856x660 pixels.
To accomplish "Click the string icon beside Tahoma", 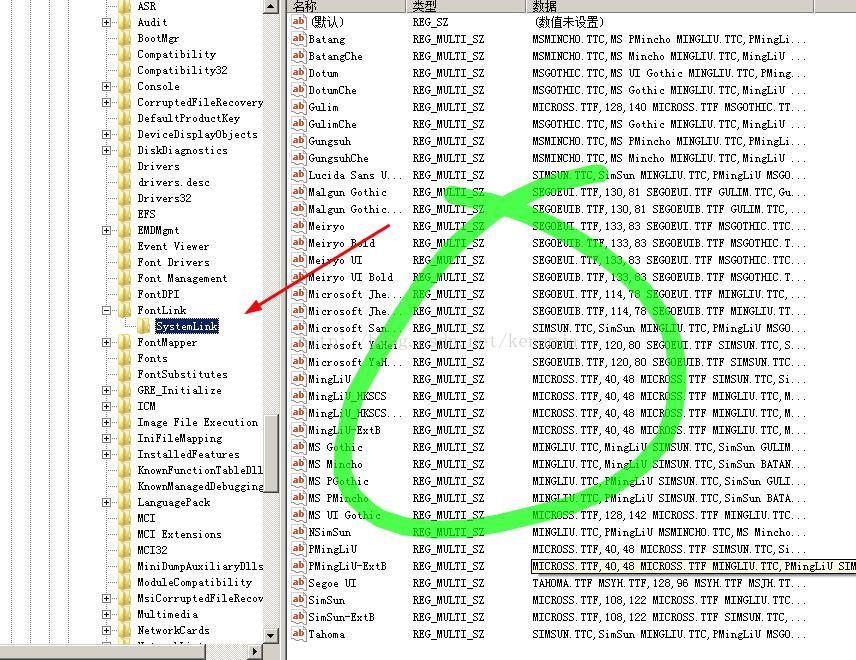I will [x=298, y=634].
